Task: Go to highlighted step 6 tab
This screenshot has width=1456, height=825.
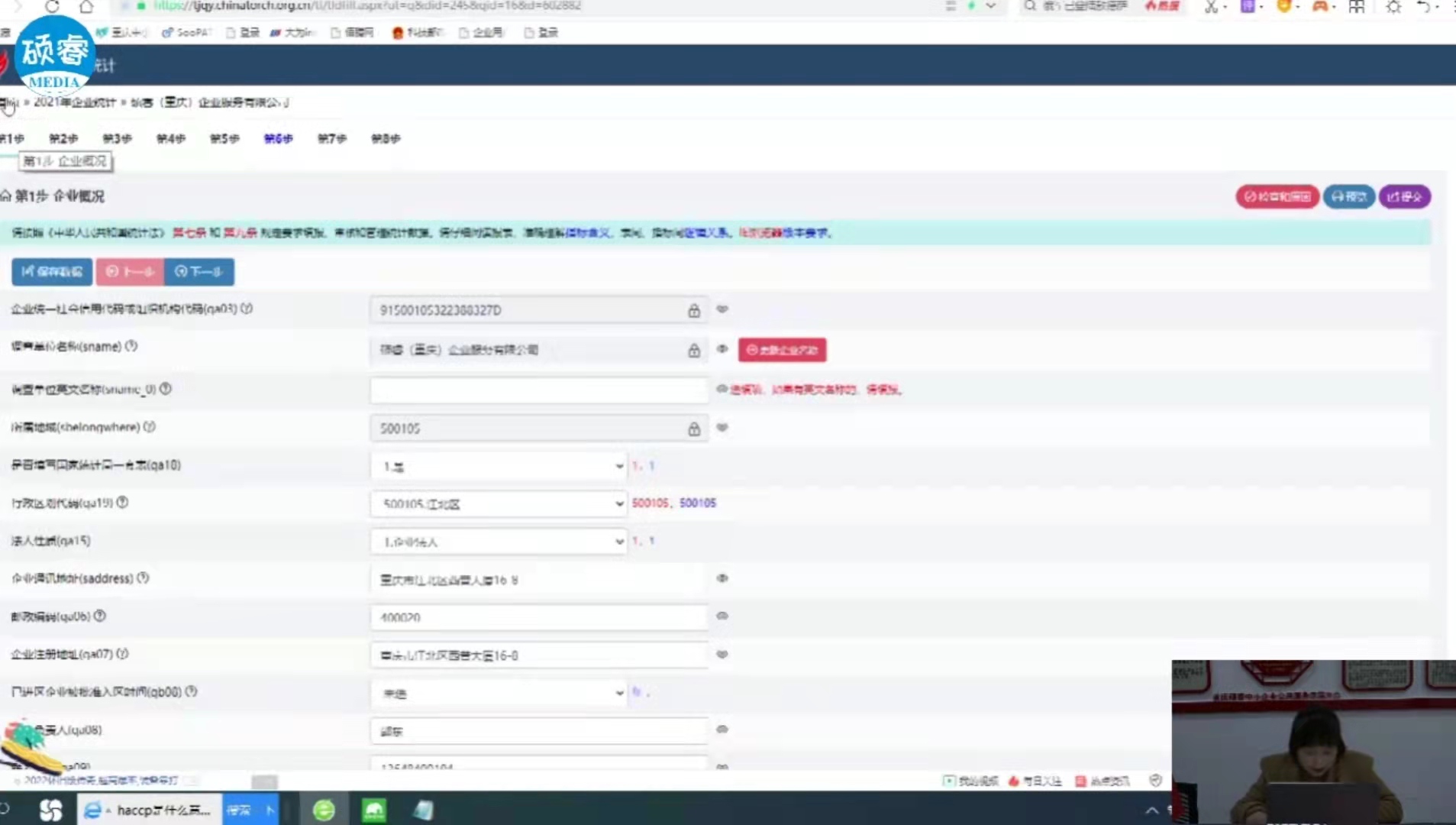Action: click(278, 138)
